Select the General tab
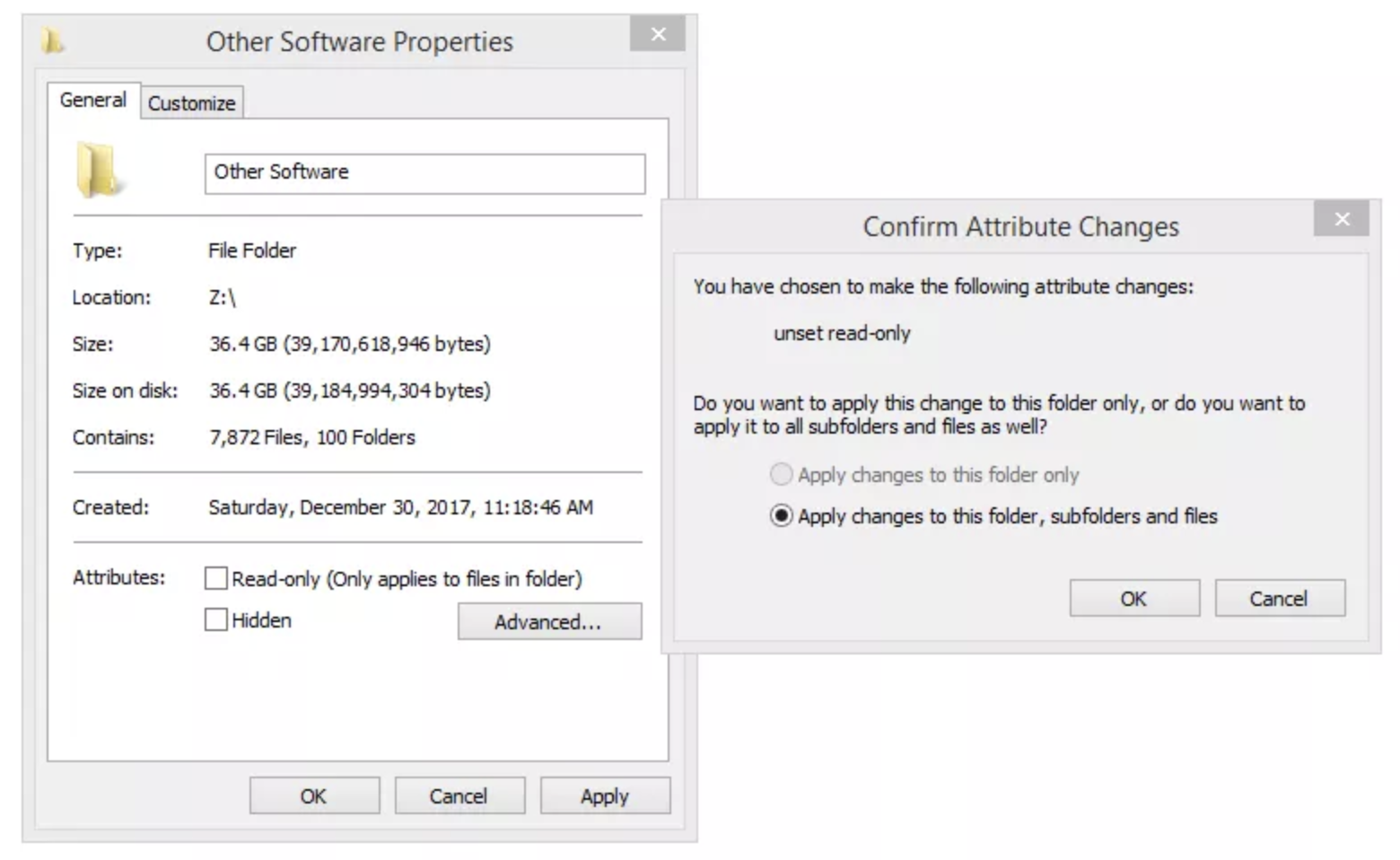 click(93, 100)
